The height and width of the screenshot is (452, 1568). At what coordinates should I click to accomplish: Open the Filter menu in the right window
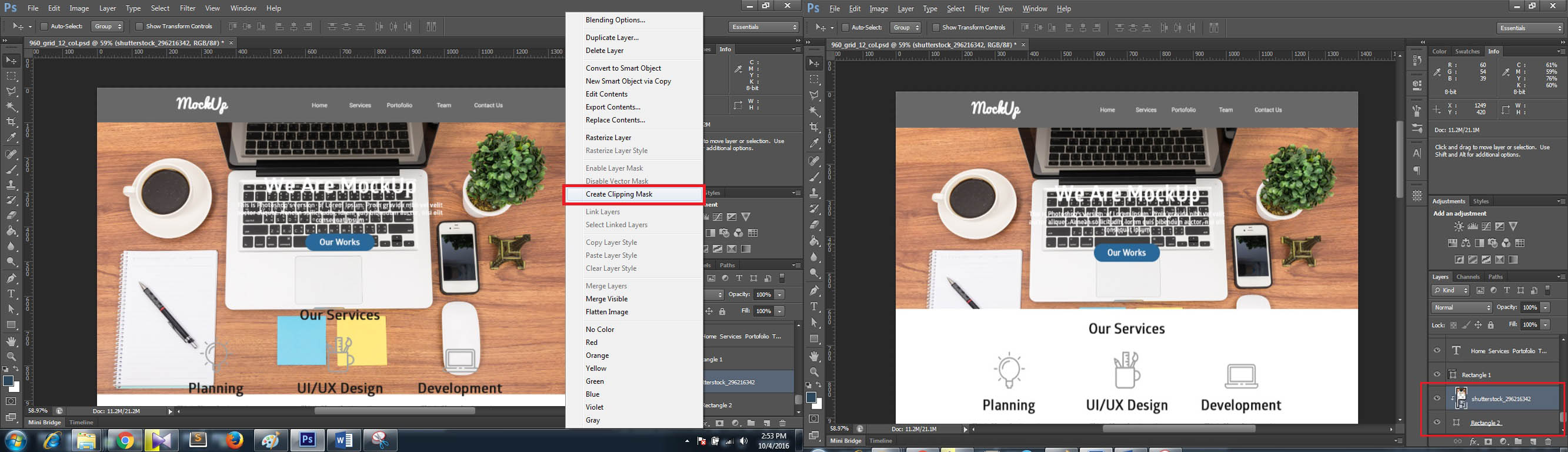pos(982,8)
